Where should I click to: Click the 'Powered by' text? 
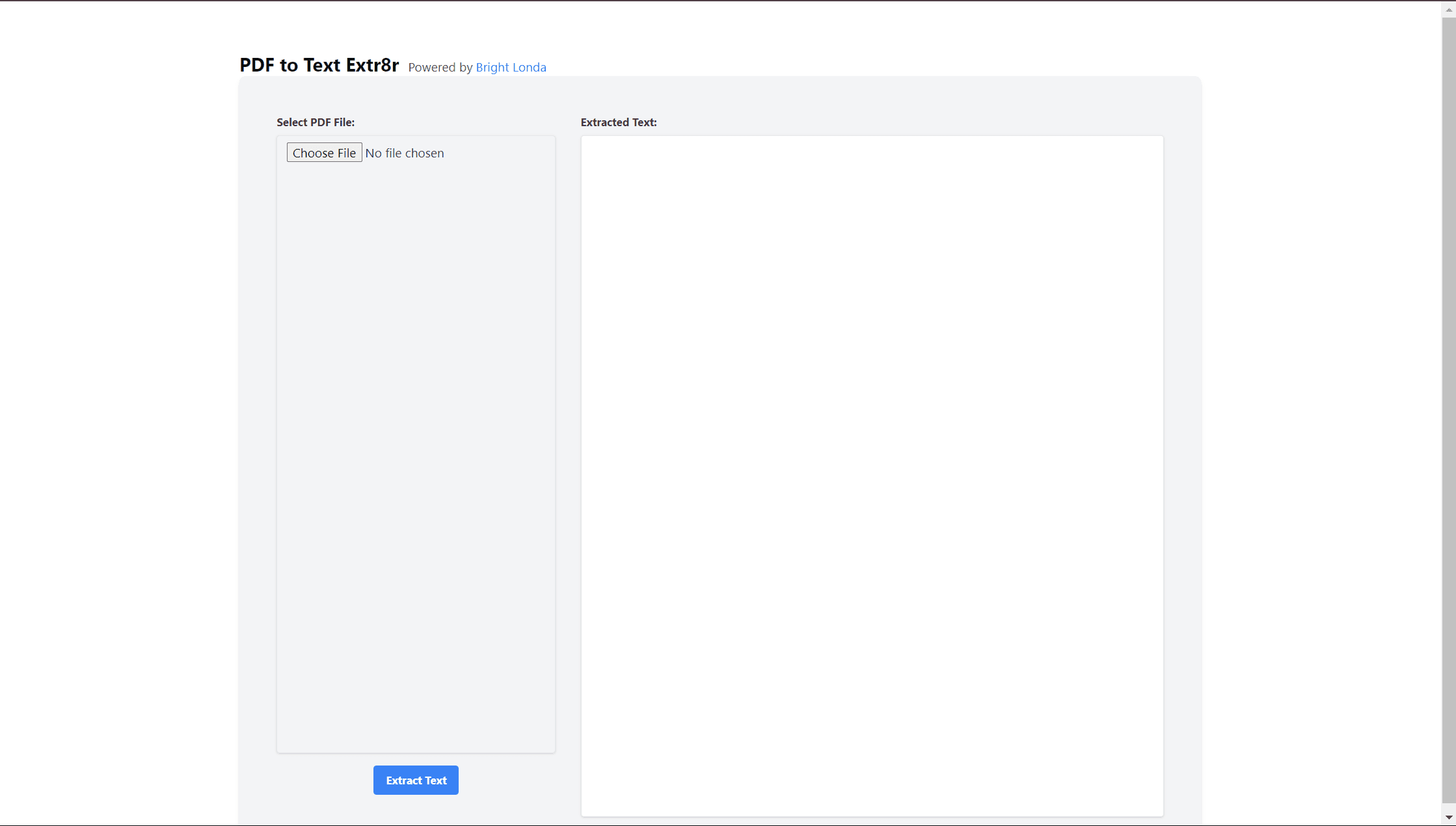point(440,67)
